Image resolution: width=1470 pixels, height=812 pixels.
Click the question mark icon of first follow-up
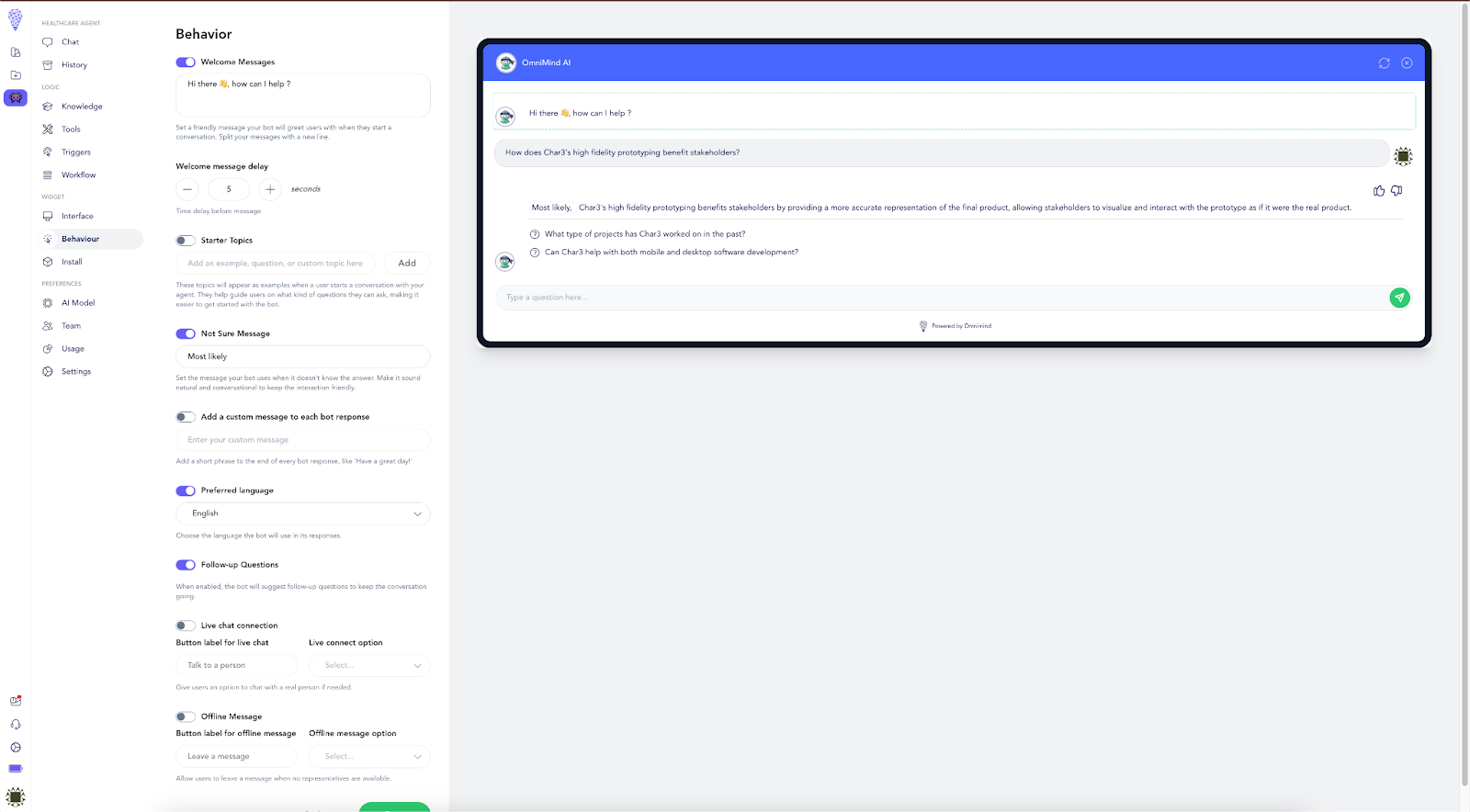(535, 234)
